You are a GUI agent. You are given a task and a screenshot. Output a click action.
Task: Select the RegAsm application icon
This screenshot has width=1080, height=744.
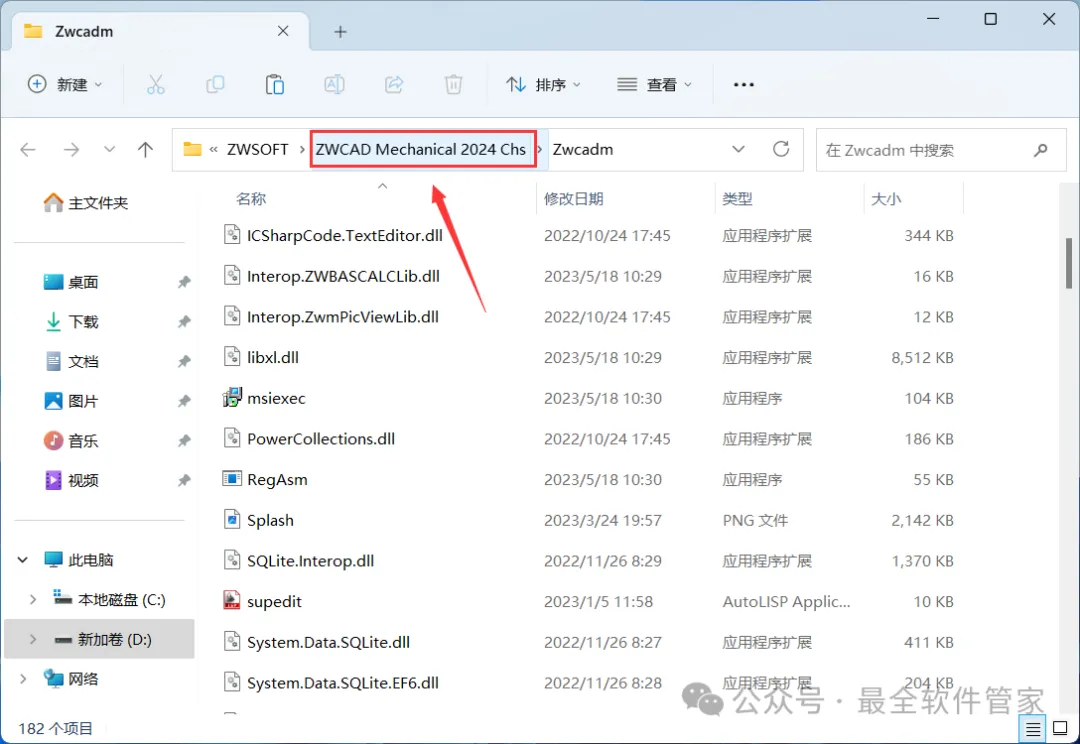coord(232,479)
